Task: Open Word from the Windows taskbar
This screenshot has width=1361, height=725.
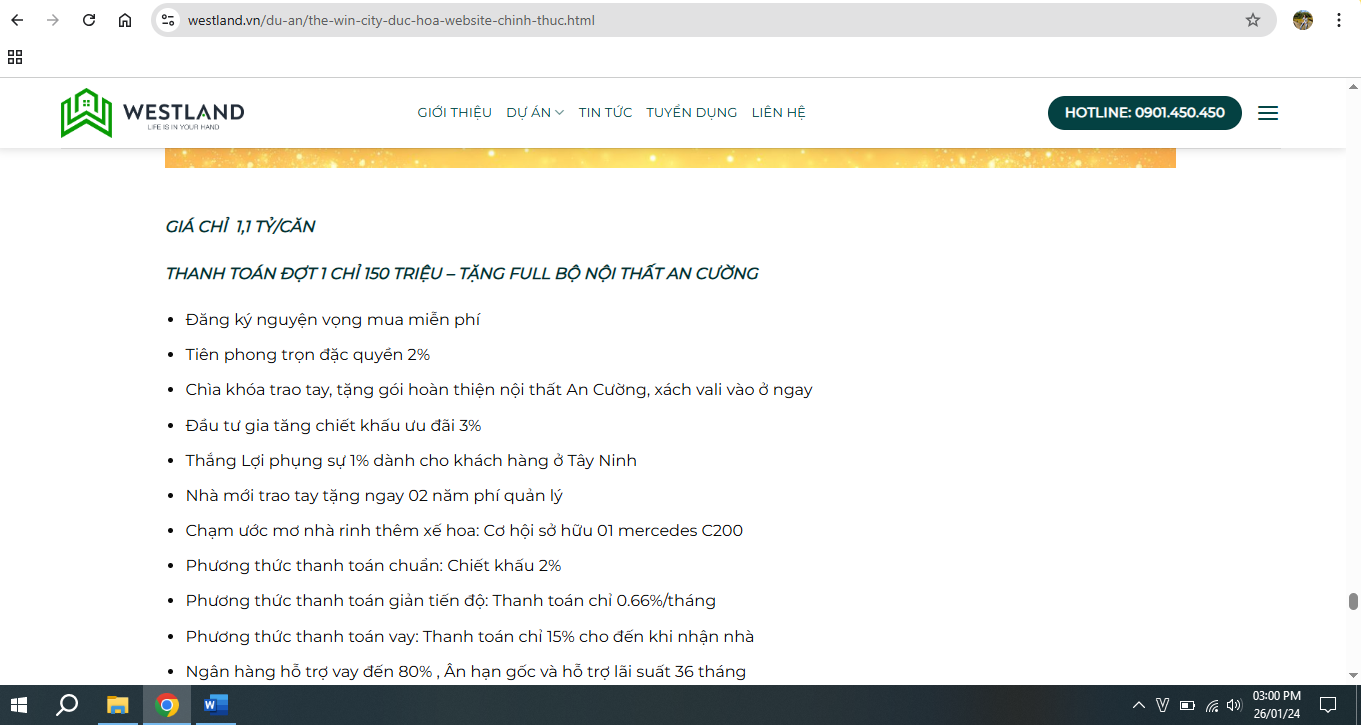Action: 215,705
